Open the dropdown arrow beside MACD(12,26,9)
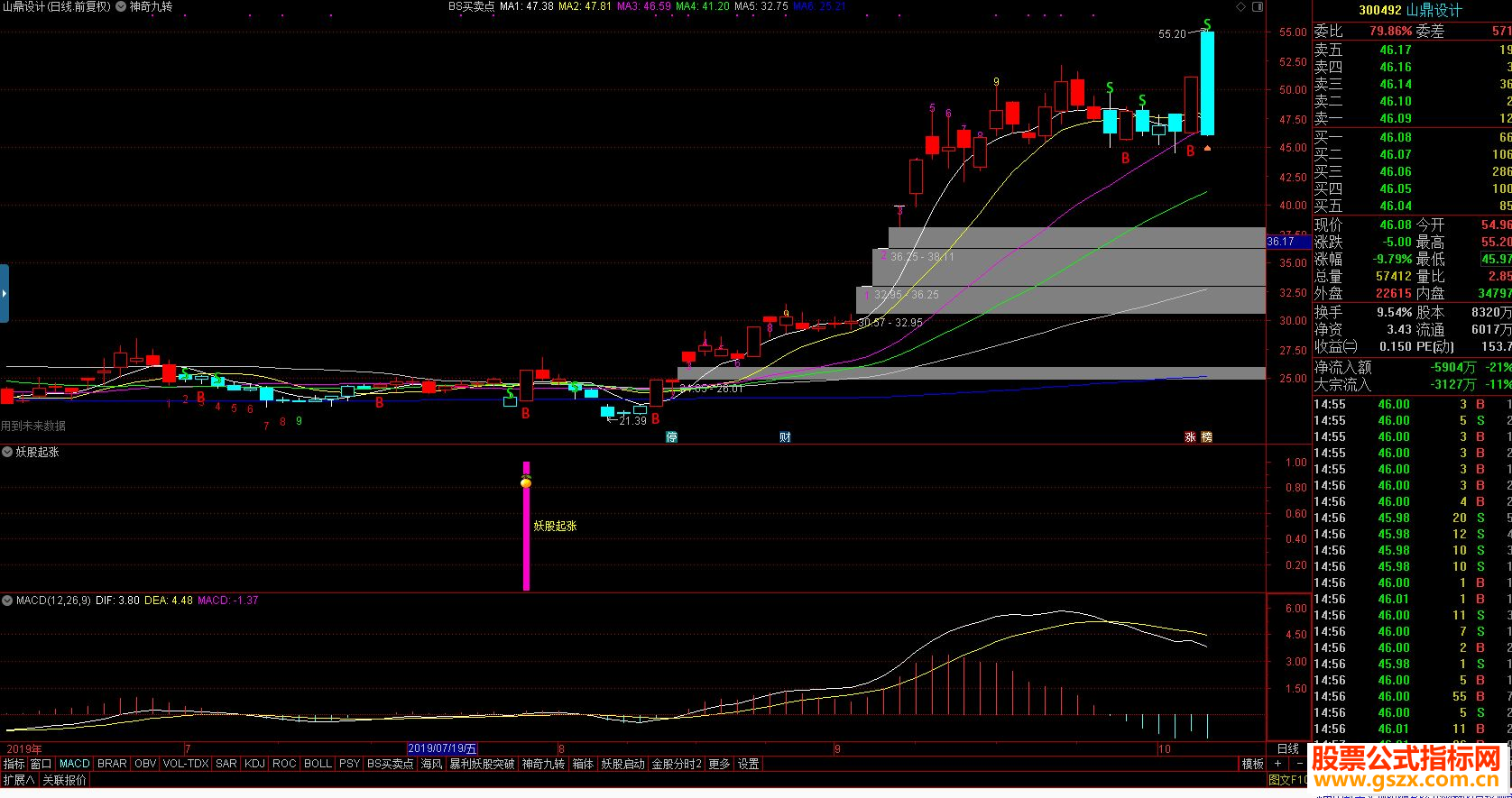 coord(7,600)
